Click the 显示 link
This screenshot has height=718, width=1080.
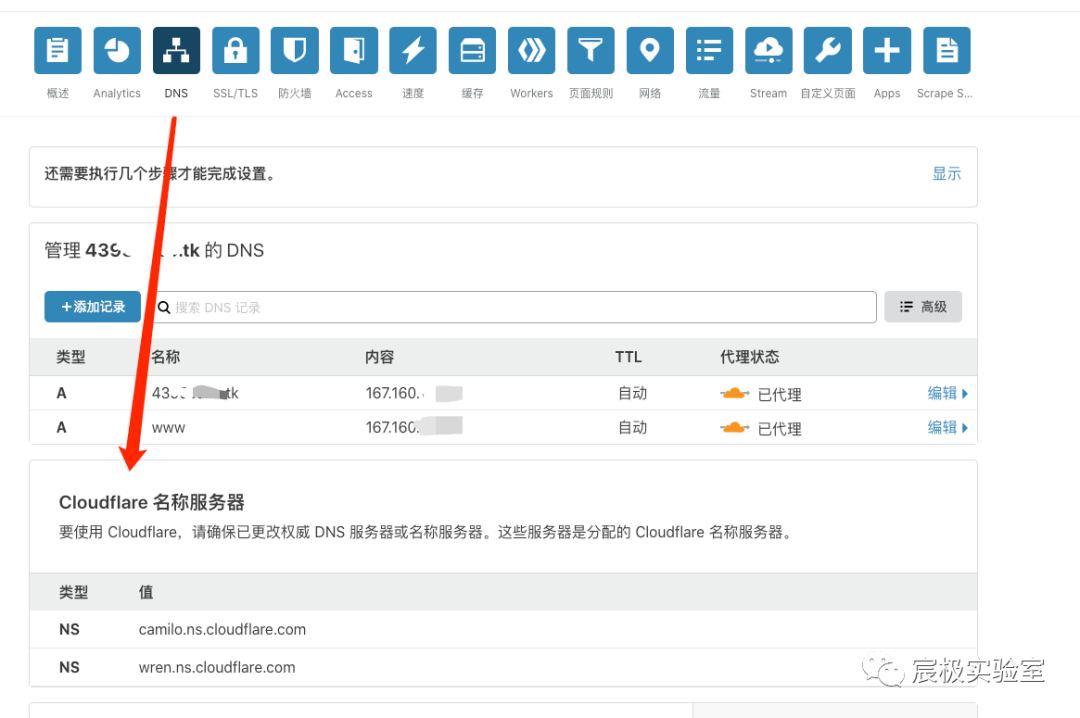946,174
